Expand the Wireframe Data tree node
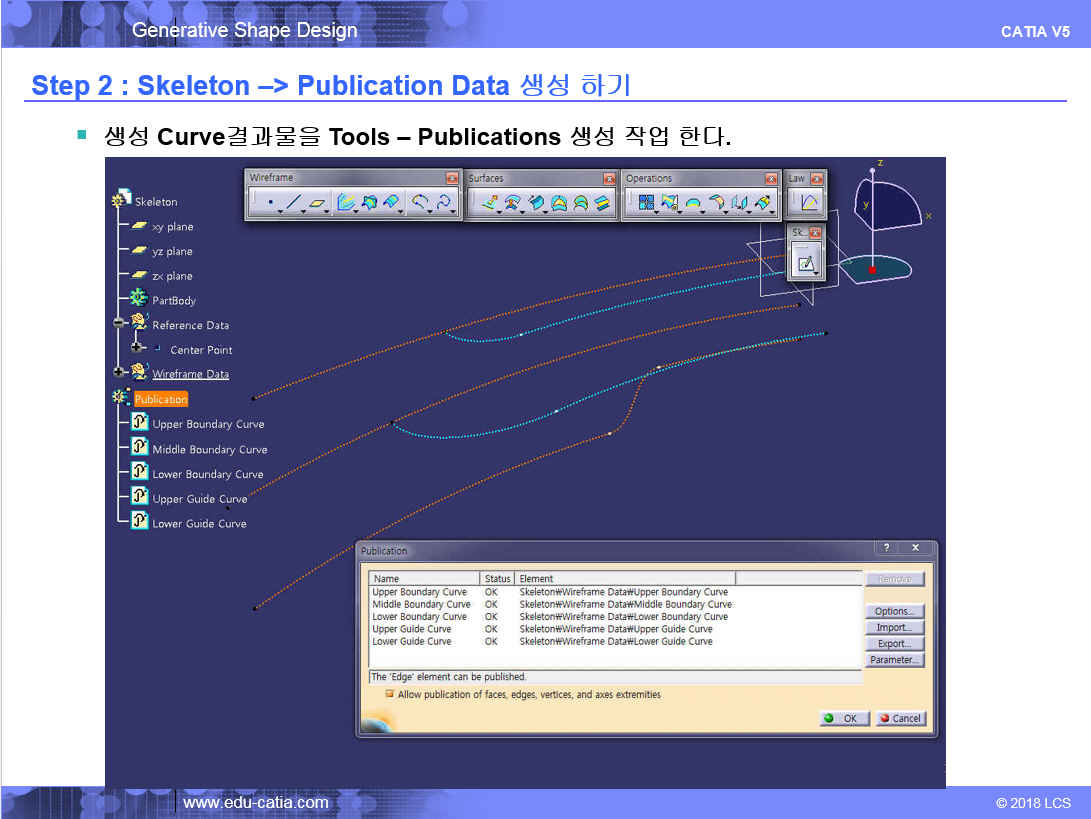The width and height of the screenshot is (1091, 819). (120, 373)
